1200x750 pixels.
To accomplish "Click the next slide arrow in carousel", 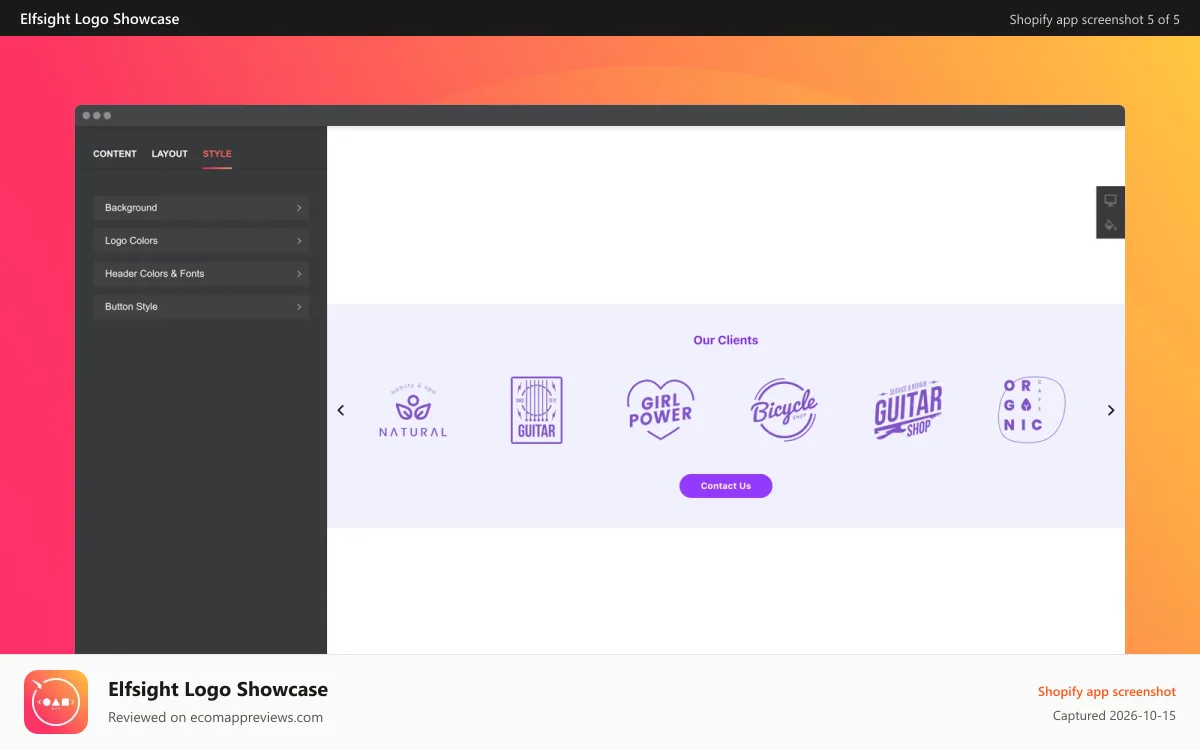I will [x=1110, y=410].
